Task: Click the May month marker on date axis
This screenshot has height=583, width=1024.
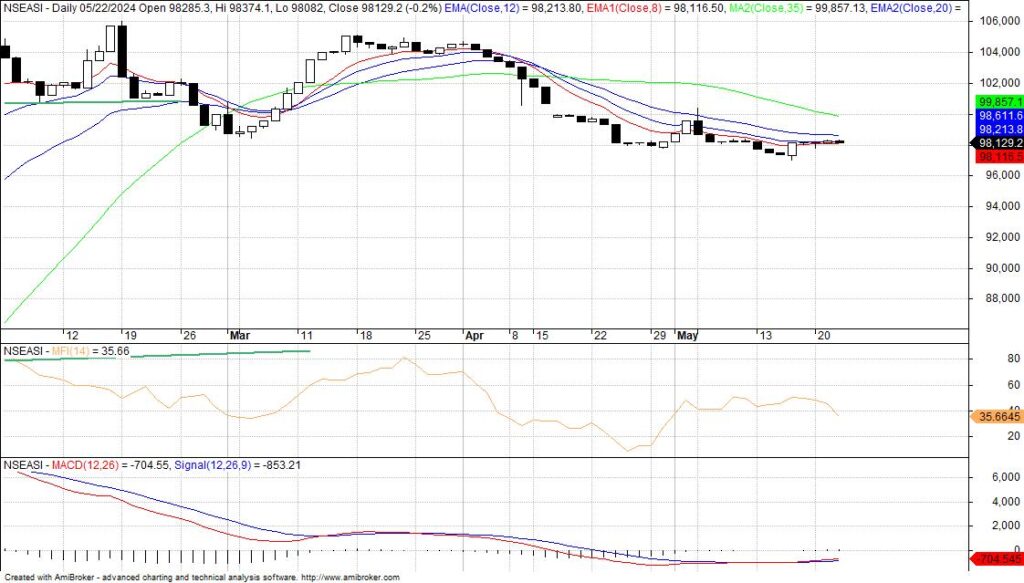Action: pyautogui.click(x=687, y=335)
